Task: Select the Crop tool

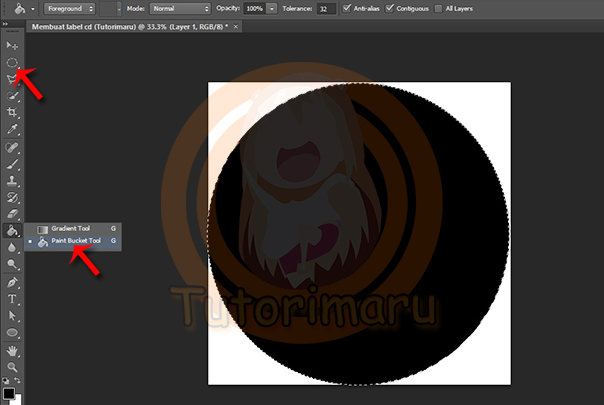Action: pyautogui.click(x=12, y=112)
